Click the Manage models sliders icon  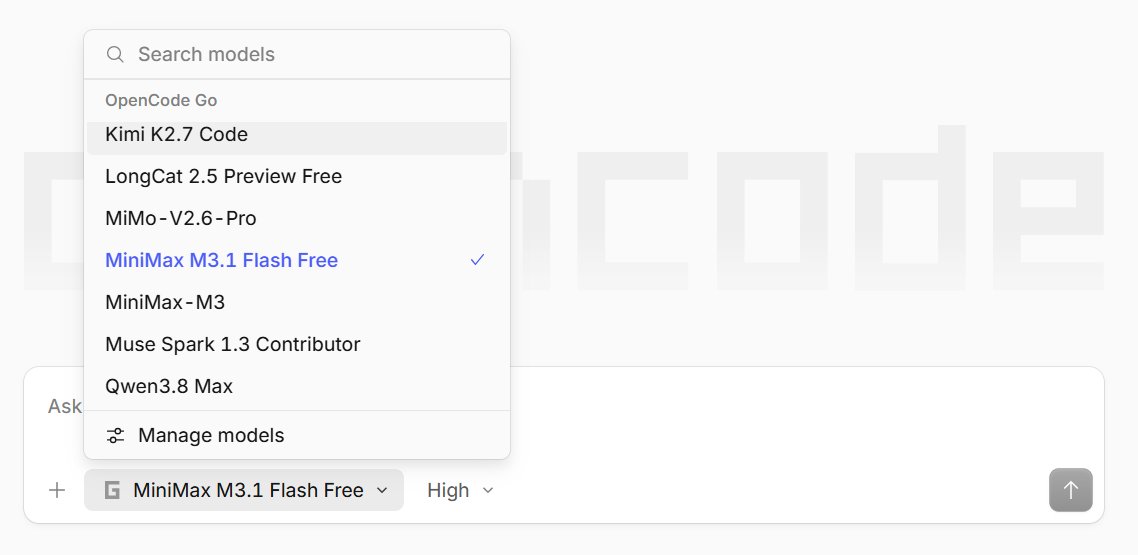(x=115, y=435)
